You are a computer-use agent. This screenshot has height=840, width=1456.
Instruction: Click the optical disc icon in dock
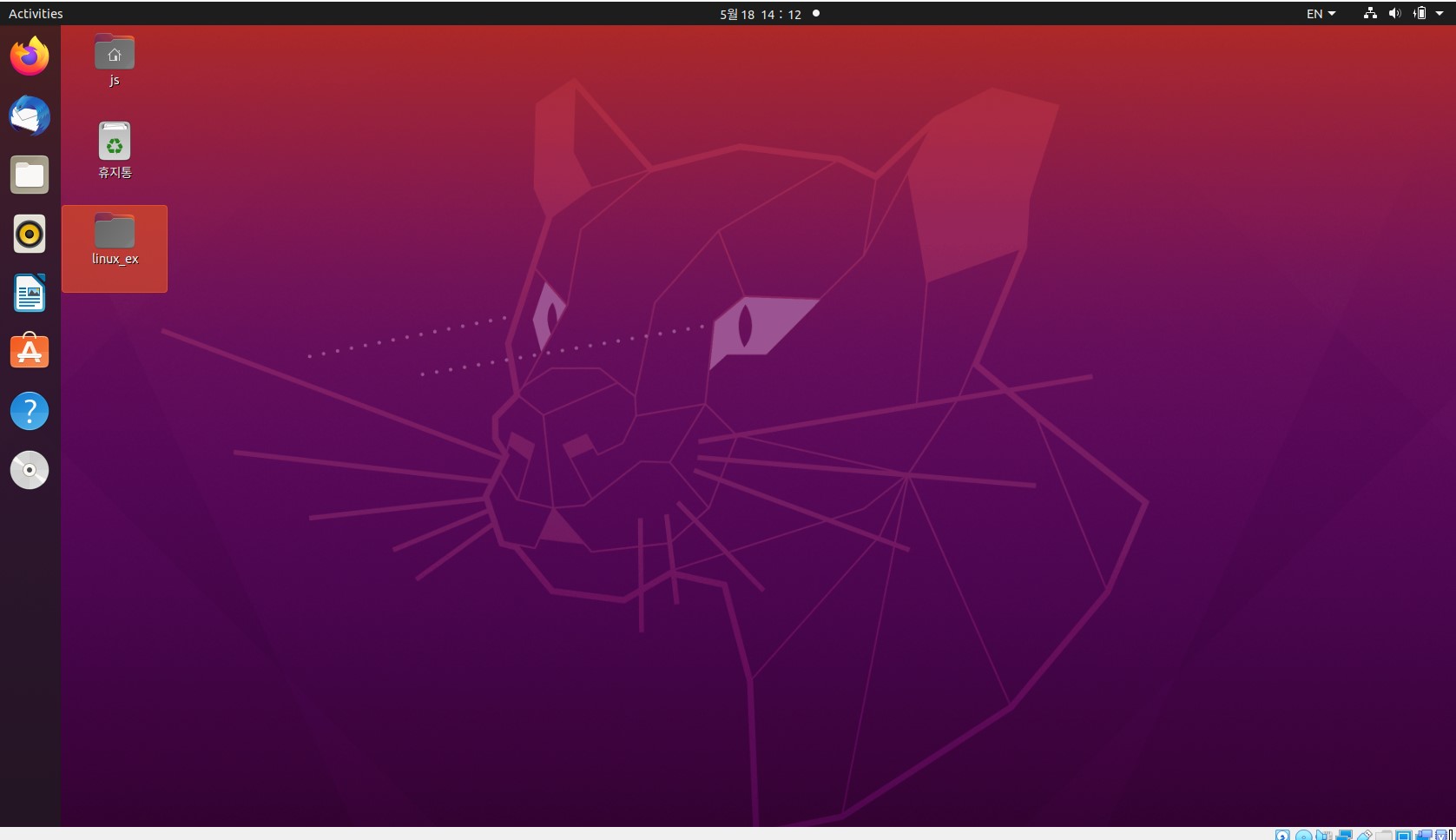pos(30,470)
